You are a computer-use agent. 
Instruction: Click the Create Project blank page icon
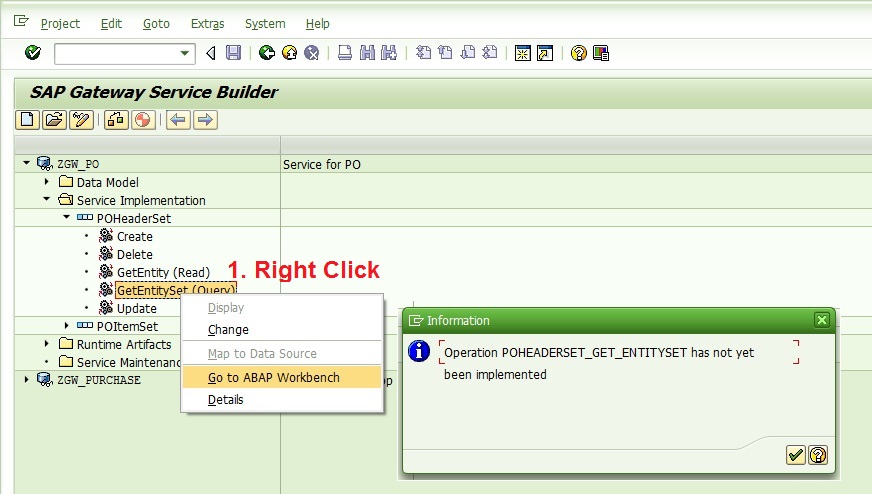tap(27, 120)
